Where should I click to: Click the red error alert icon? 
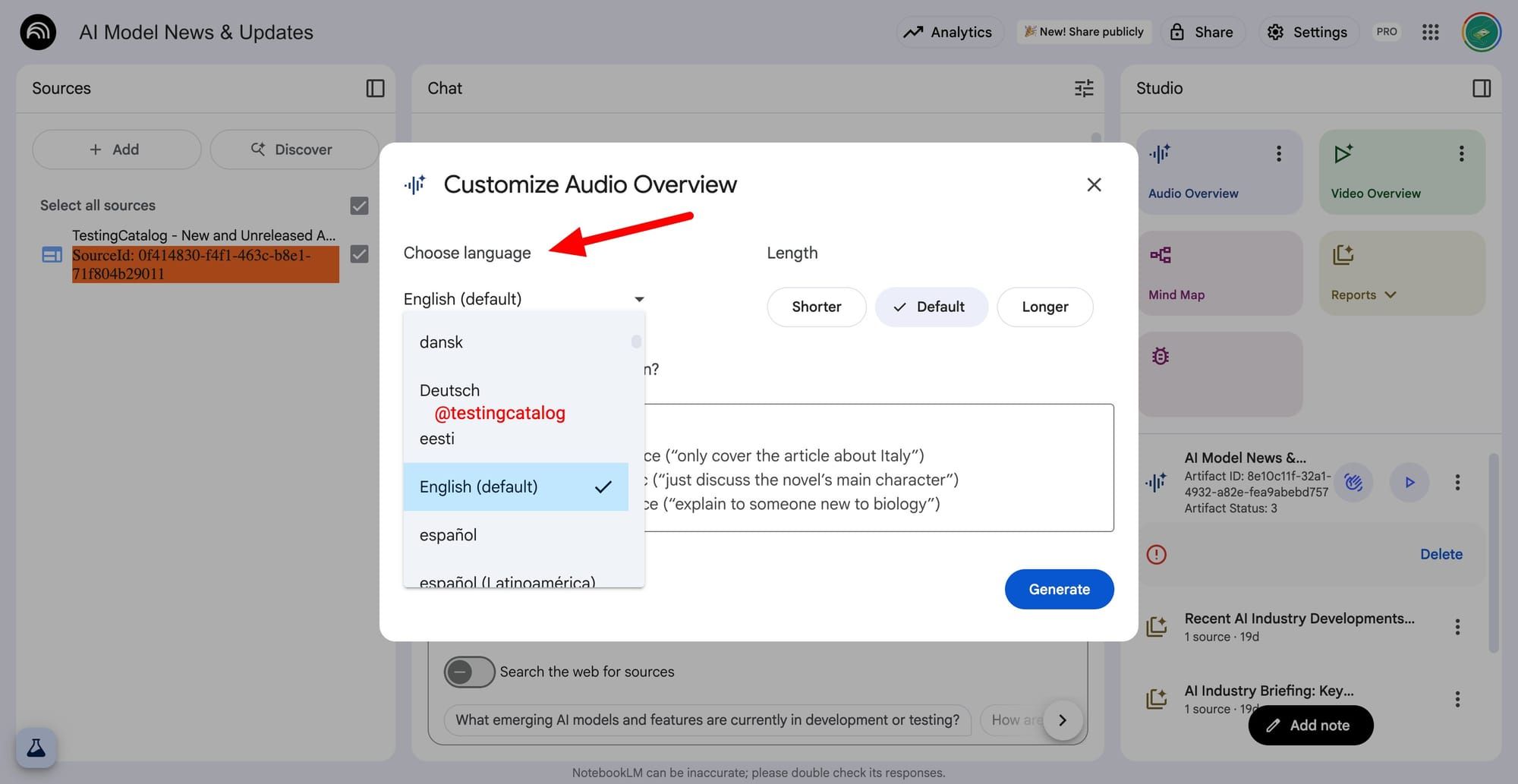(x=1156, y=554)
